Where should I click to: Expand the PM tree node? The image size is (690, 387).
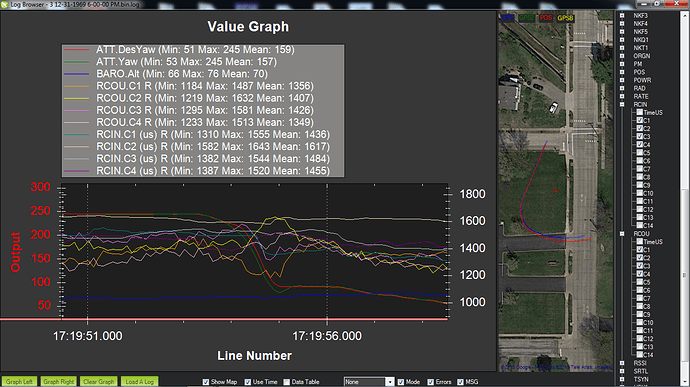pos(622,64)
